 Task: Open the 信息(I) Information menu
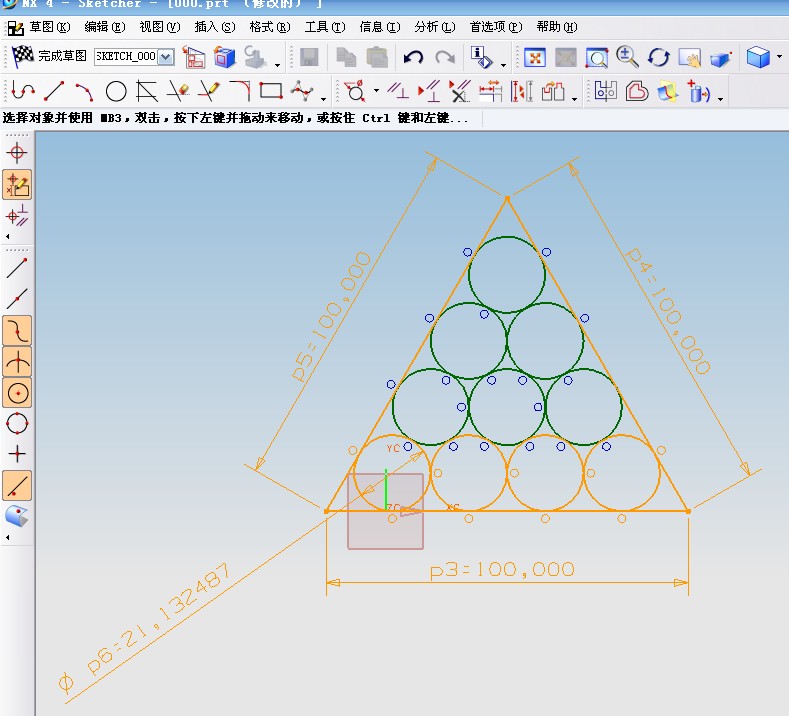pos(379,27)
